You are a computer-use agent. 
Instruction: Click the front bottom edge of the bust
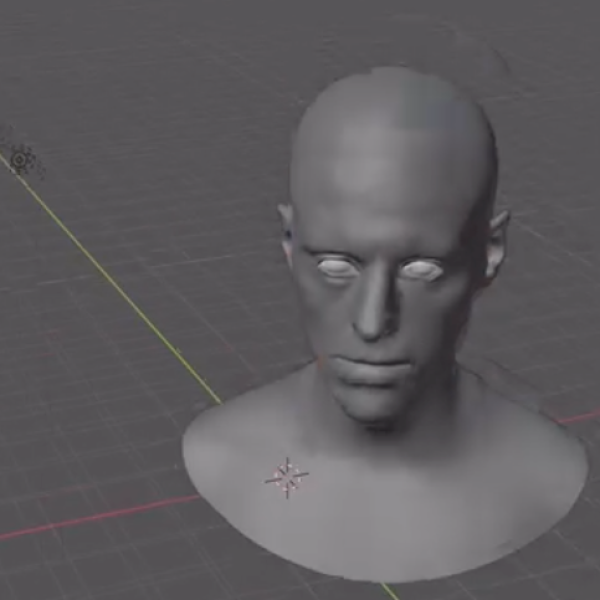380,574
